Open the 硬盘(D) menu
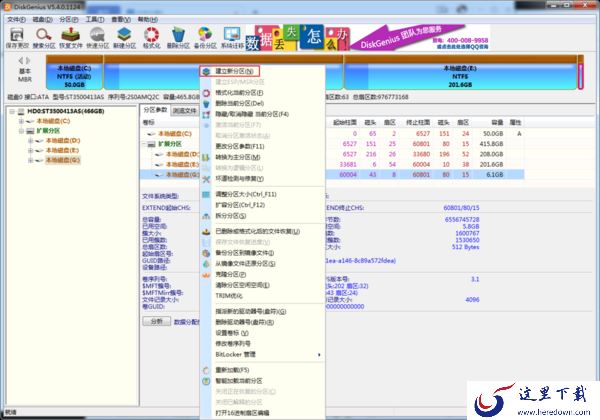 click(x=42, y=19)
